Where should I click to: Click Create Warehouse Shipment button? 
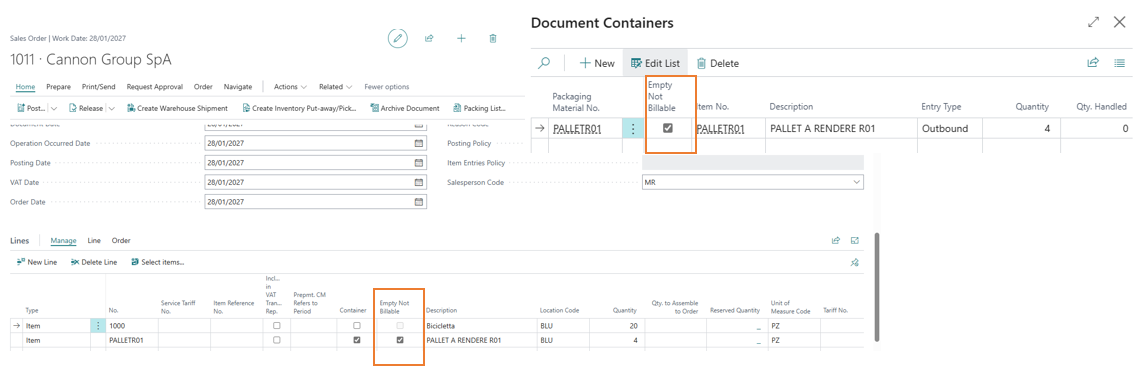pos(178,108)
